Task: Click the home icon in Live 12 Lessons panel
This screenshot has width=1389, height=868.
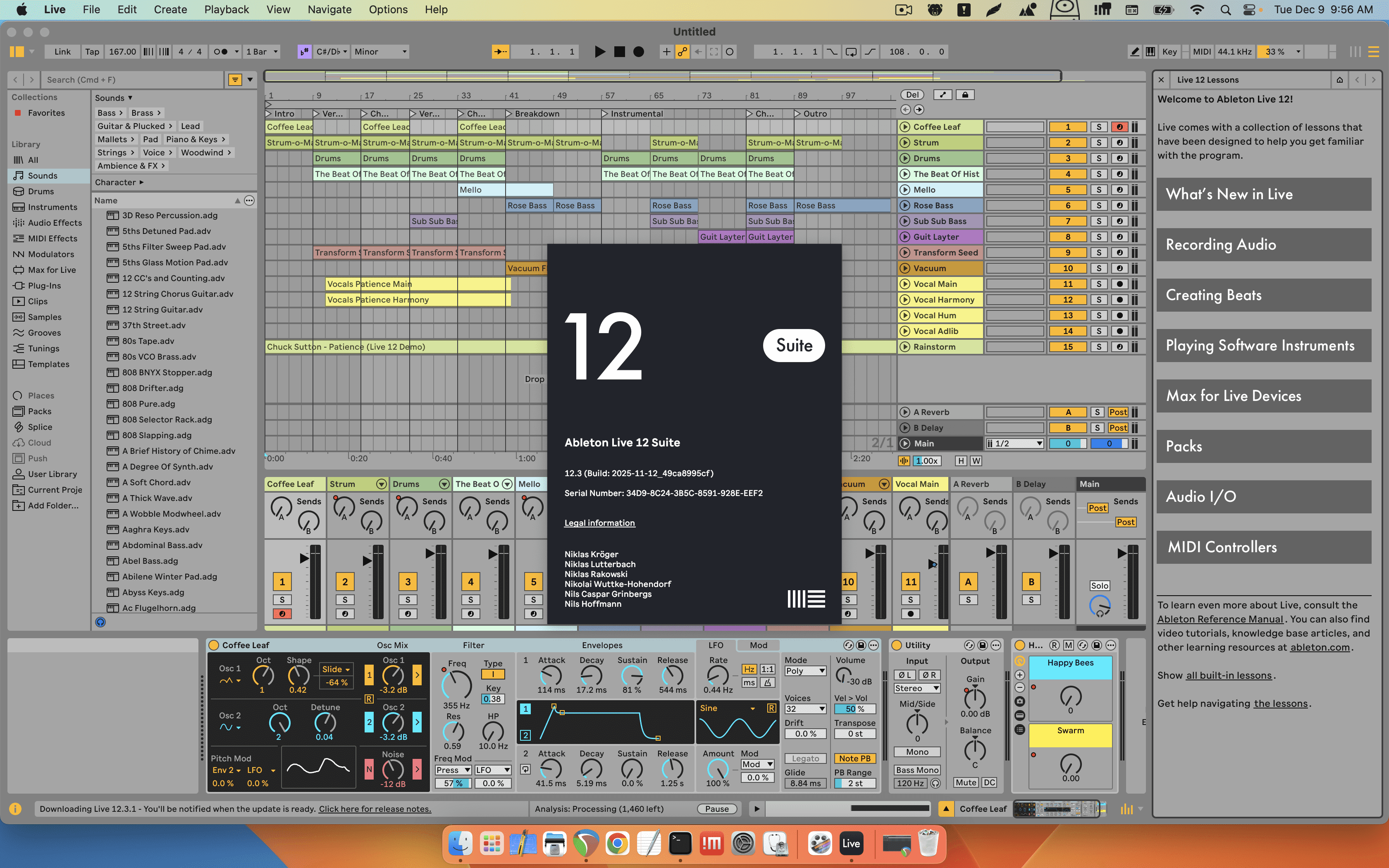Action: [x=1340, y=80]
